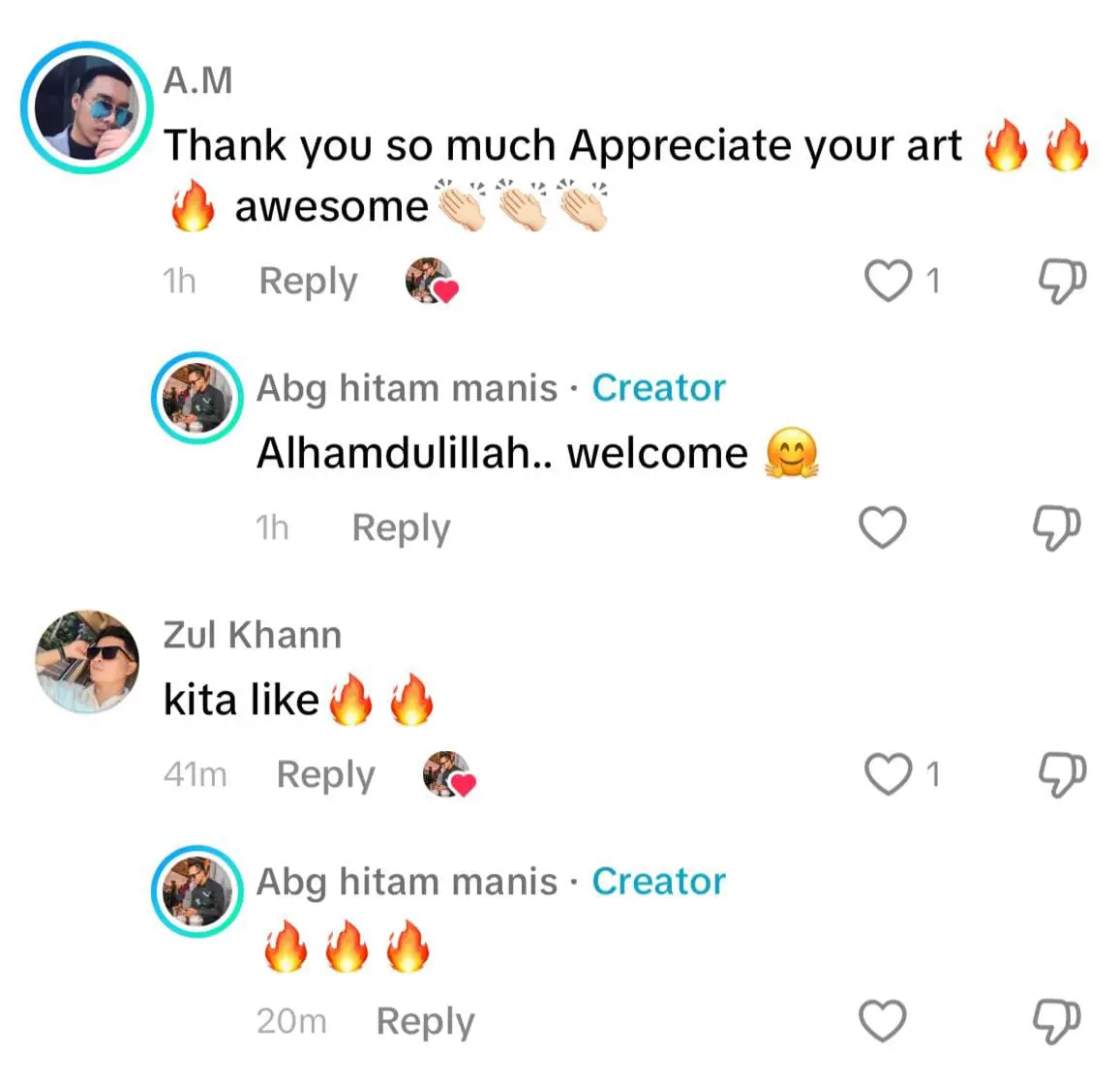
Task: View creator-liked badge under Zul Khann's comment
Action: [449, 775]
